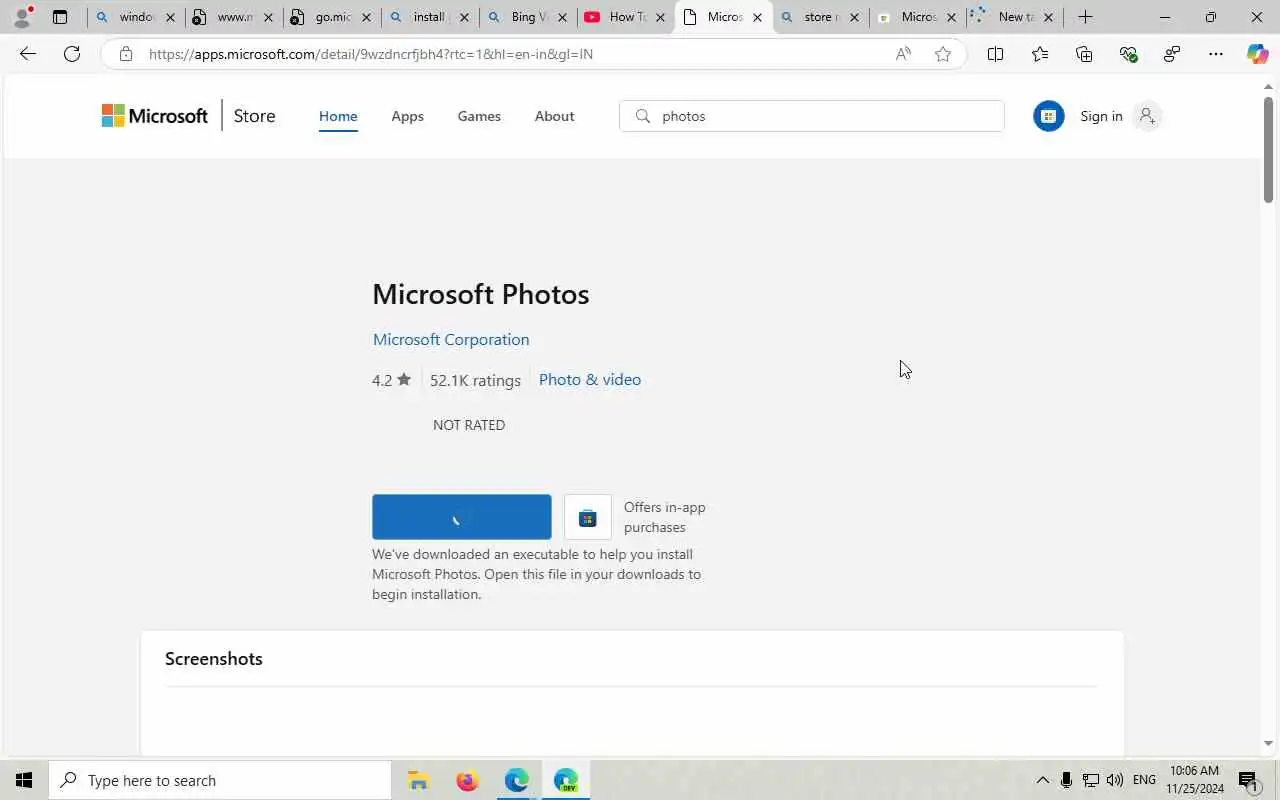
Task: Open tab actions menu icon
Action: point(60,17)
